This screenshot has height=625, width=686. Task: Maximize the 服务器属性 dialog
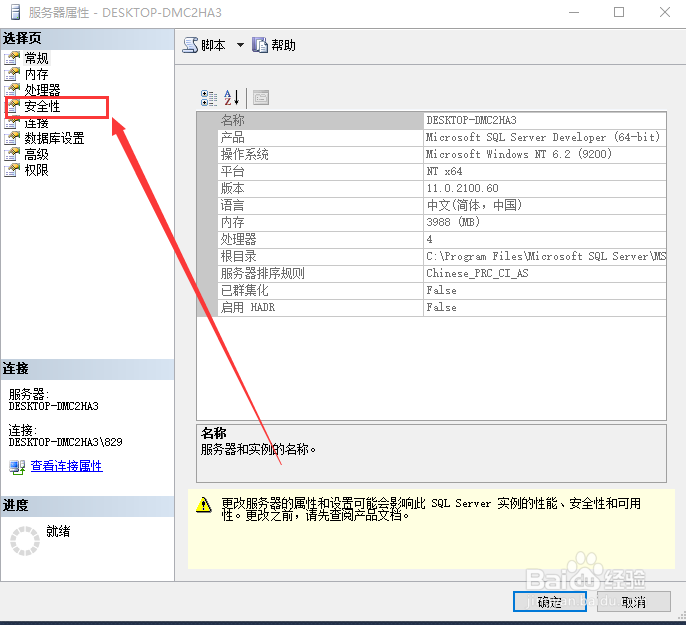tap(619, 12)
